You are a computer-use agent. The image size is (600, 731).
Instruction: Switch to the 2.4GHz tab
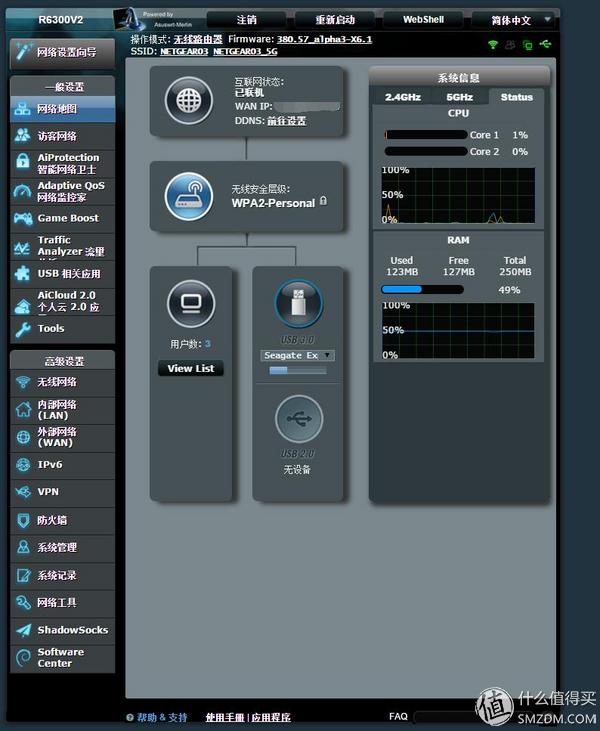click(403, 97)
